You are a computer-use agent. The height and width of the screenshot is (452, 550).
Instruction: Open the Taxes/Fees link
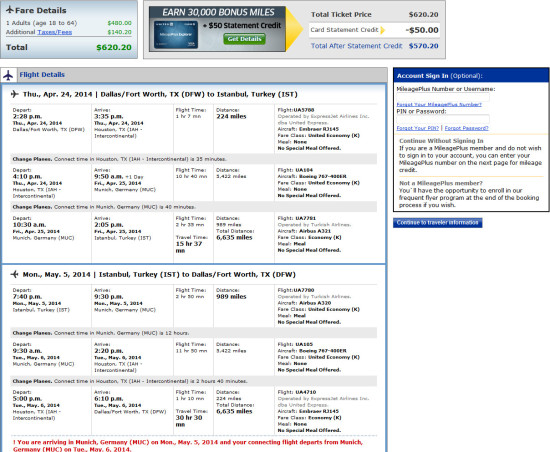coord(55,32)
